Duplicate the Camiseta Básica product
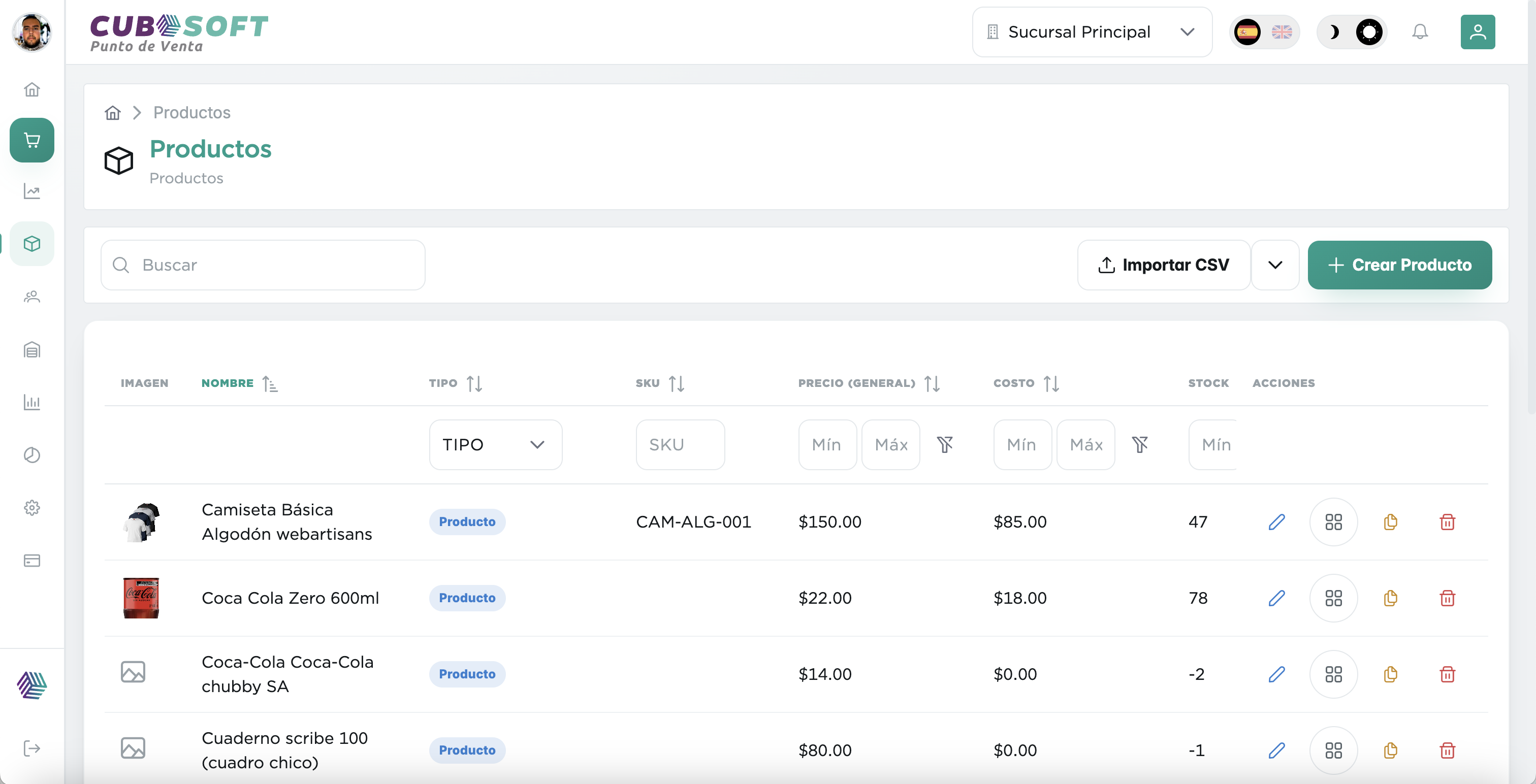 1390,521
